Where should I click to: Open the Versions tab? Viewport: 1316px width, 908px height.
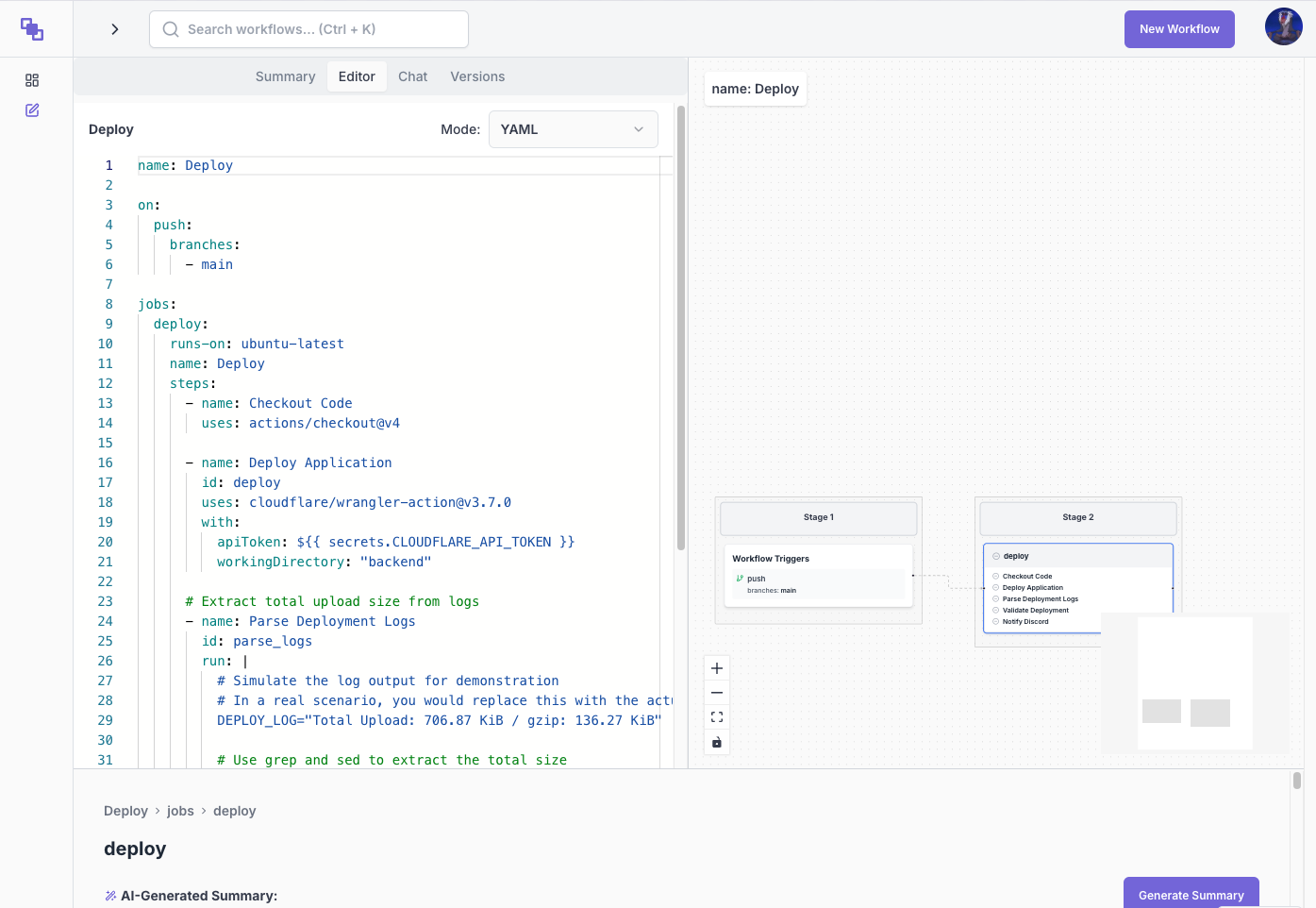477,76
